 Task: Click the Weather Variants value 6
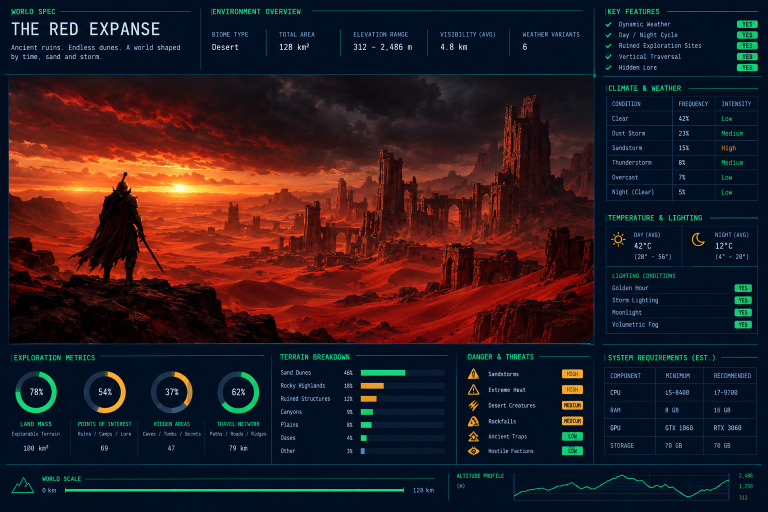pos(525,48)
